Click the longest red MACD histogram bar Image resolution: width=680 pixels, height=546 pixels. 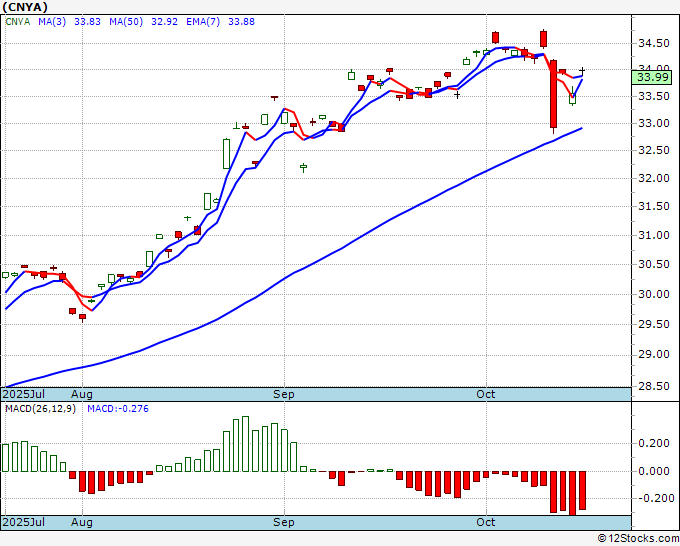pos(572,493)
